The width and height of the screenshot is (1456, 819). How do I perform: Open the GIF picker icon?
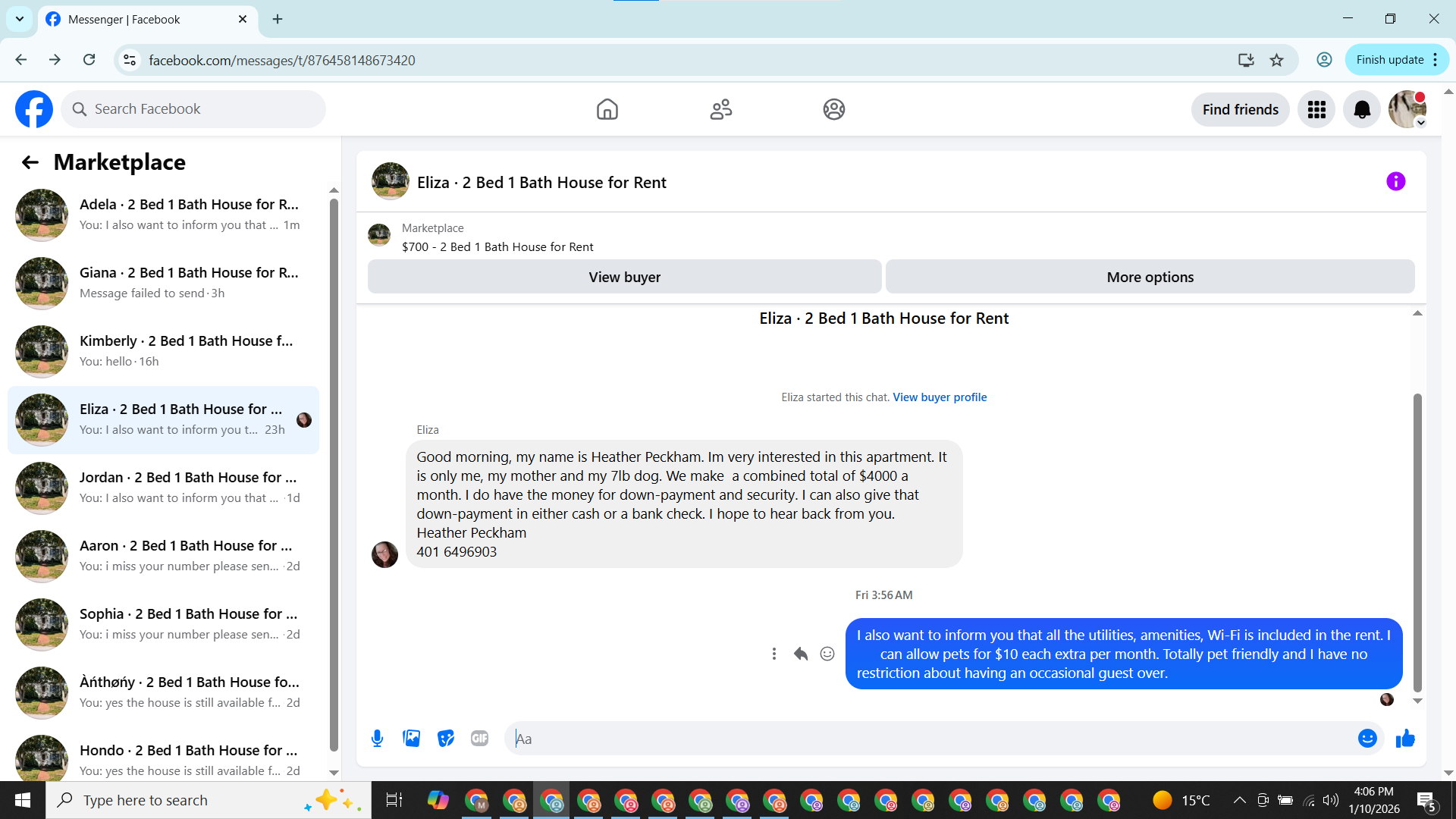479,738
